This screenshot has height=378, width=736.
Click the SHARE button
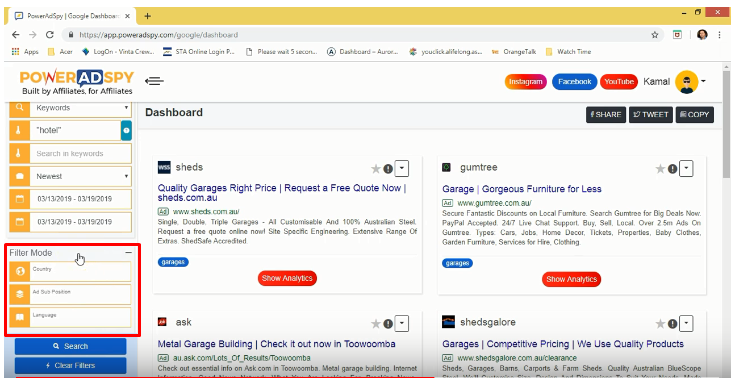(606, 115)
